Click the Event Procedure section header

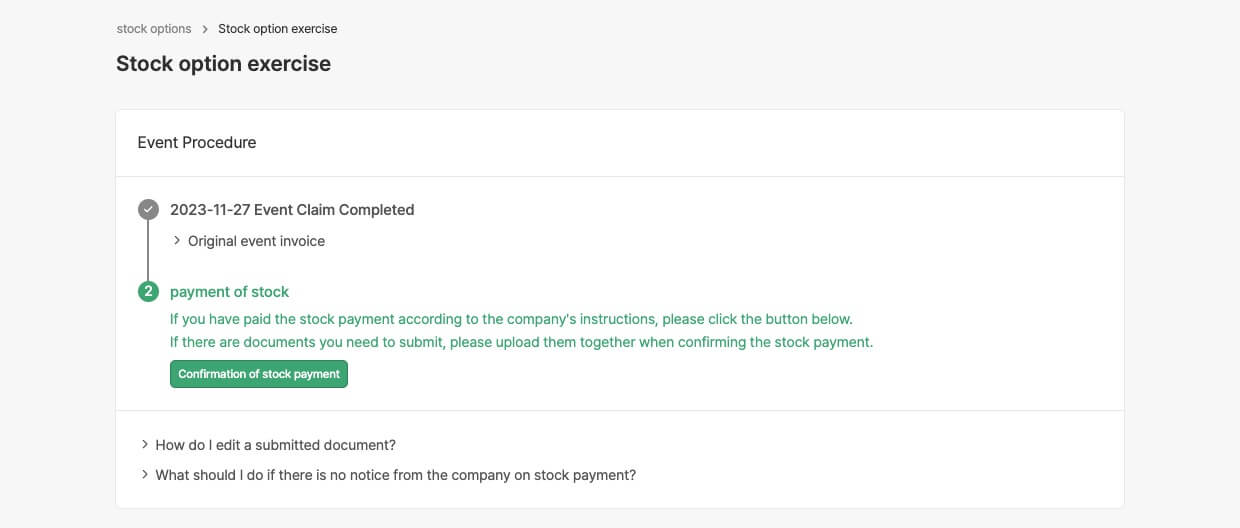coord(197,143)
